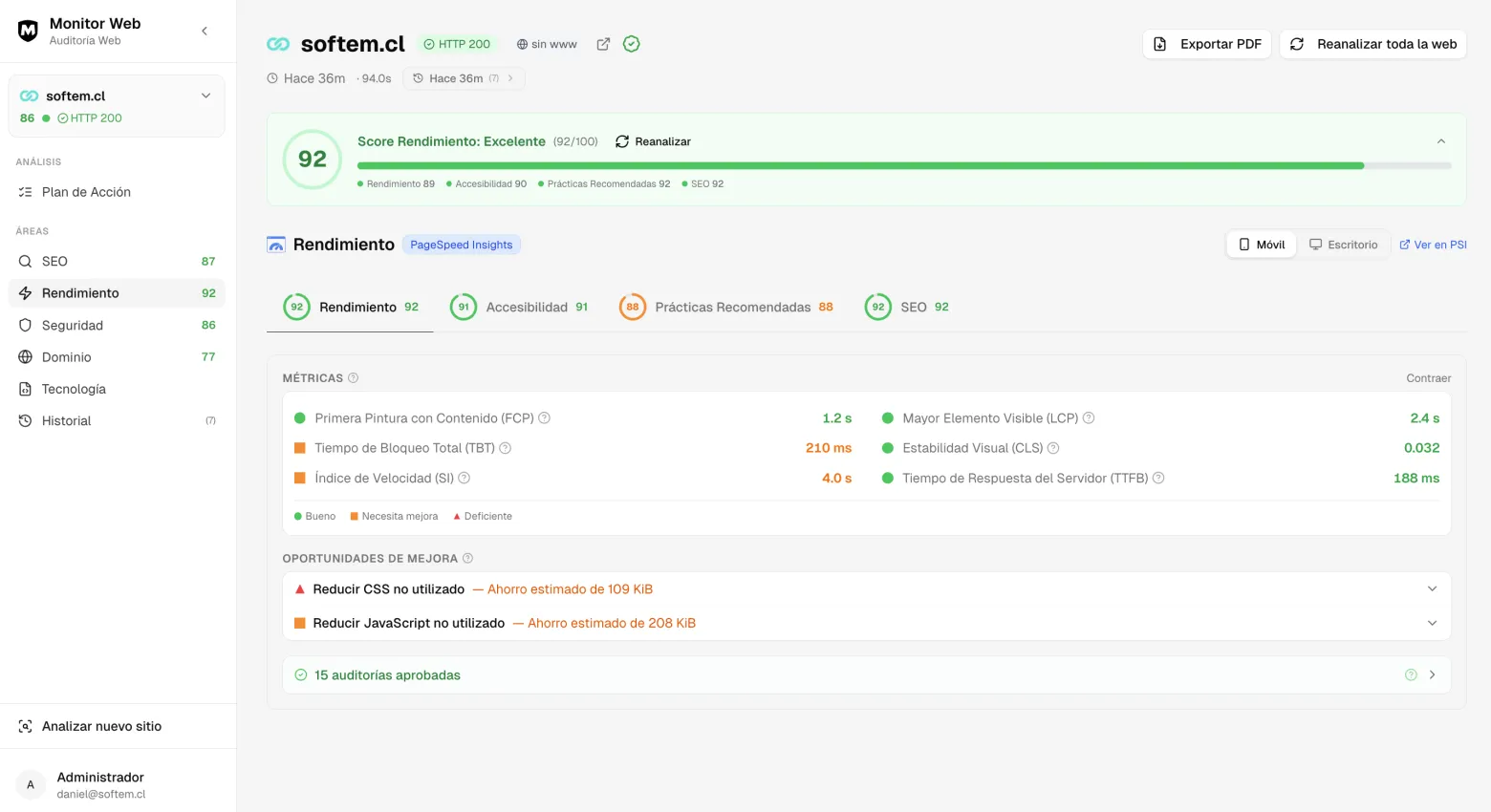Click the help icon for Índice de Velocidad
This screenshot has width=1491, height=812.
(x=465, y=479)
